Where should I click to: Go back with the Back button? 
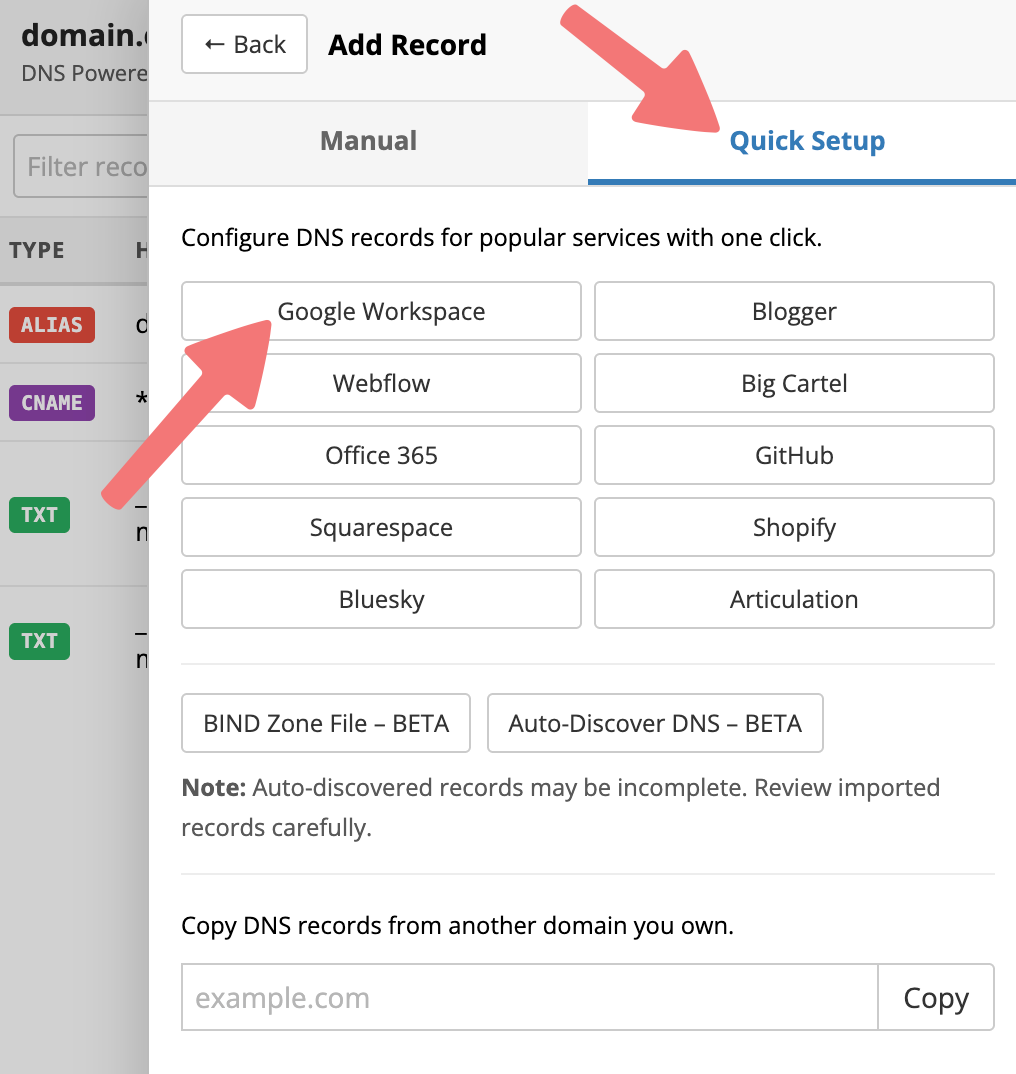pyautogui.click(x=244, y=44)
